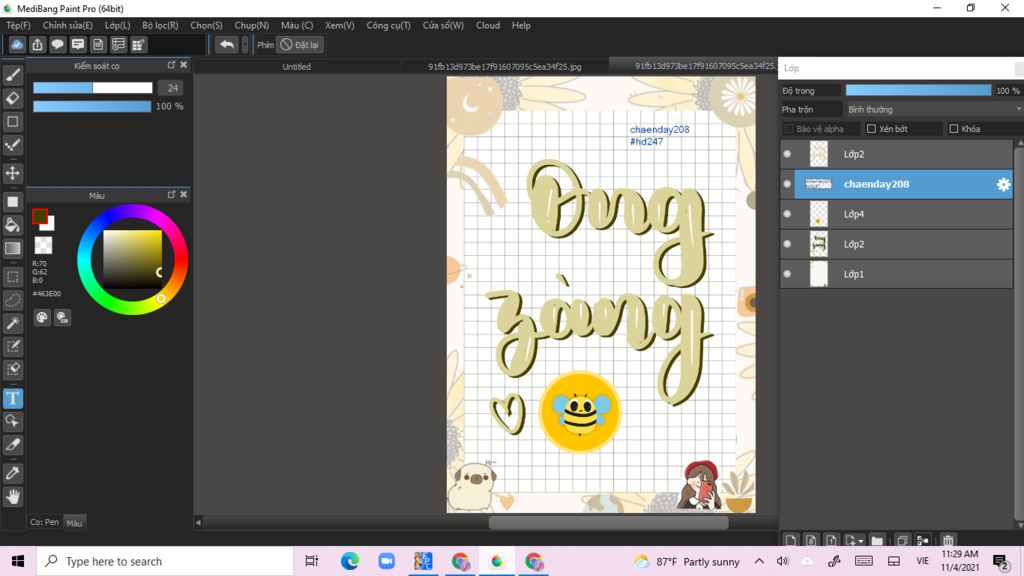Image resolution: width=1024 pixels, height=576 pixels.
Task: Undock the Kiểm soát cọ panel
Action: pyautogui.click(x=171, y=65)
